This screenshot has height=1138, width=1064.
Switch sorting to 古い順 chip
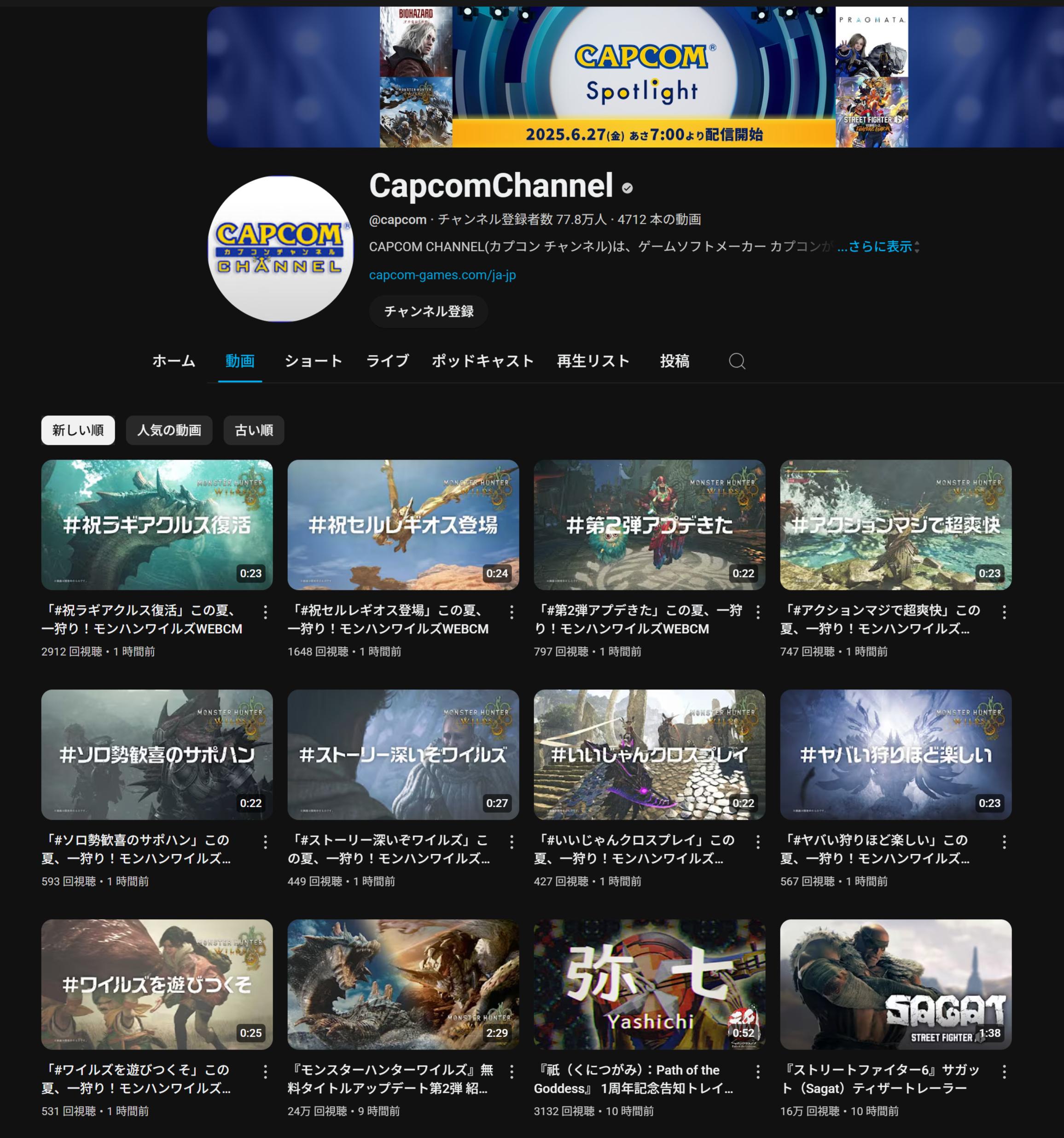[254, 430]
